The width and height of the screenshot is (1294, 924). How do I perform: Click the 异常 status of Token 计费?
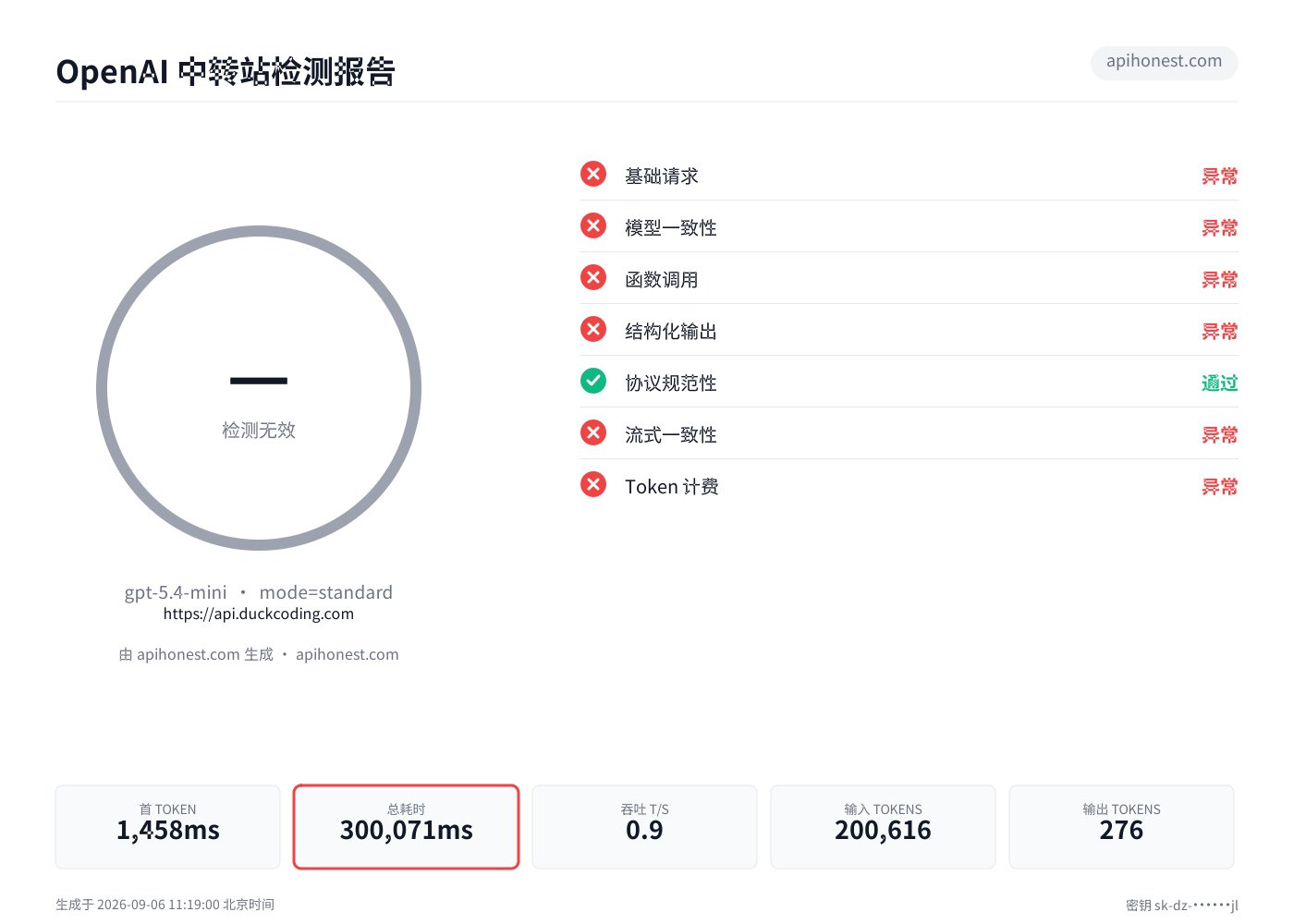click(1219, 486)
